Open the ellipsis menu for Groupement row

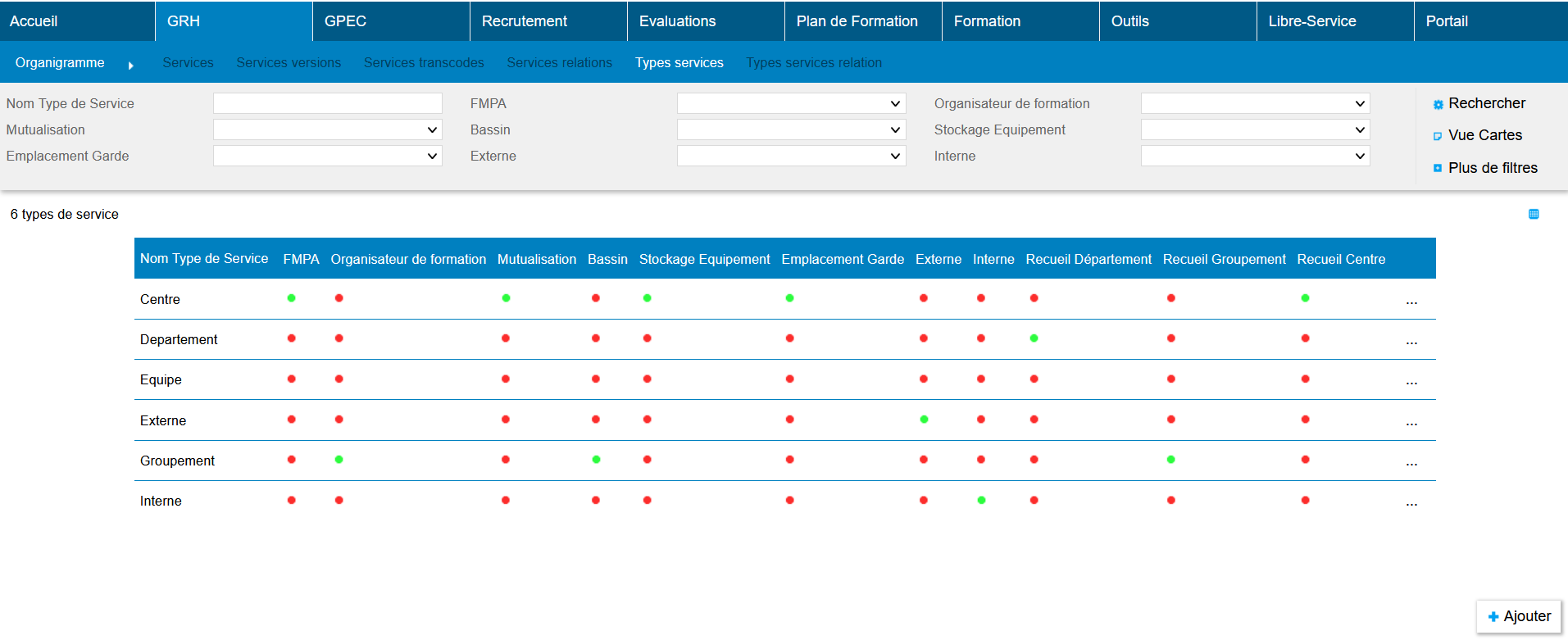tap(1411, 462)
